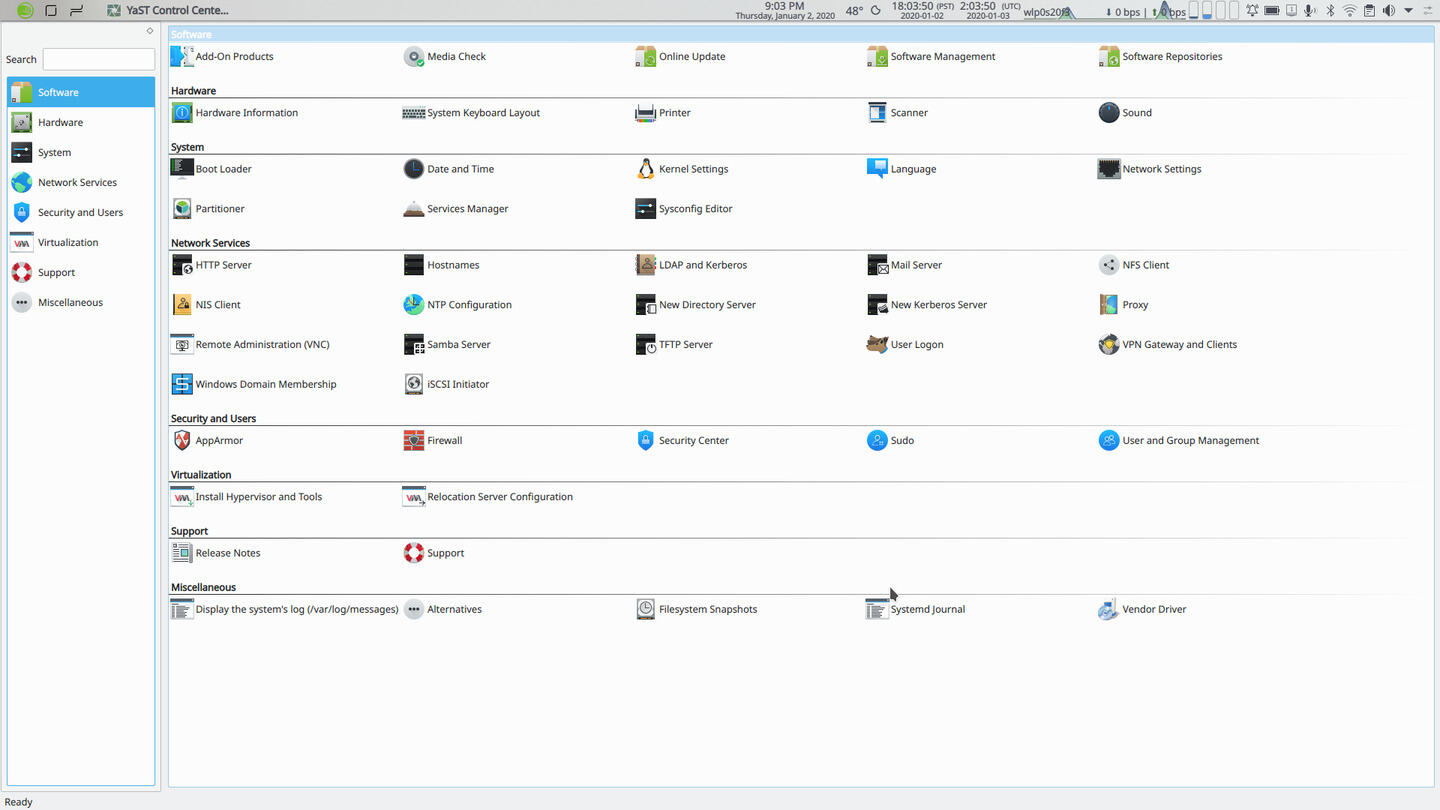Select System category in sidebar

(x=81, y=152)
